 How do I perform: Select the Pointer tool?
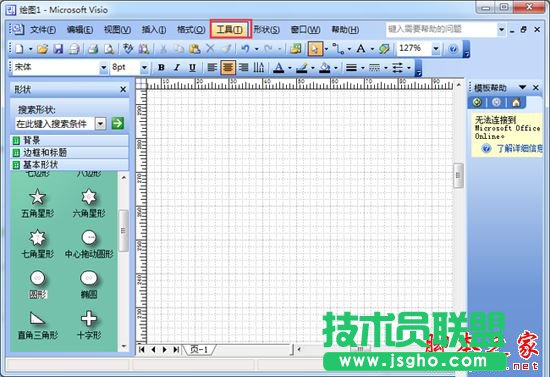[x=315, y=49]
